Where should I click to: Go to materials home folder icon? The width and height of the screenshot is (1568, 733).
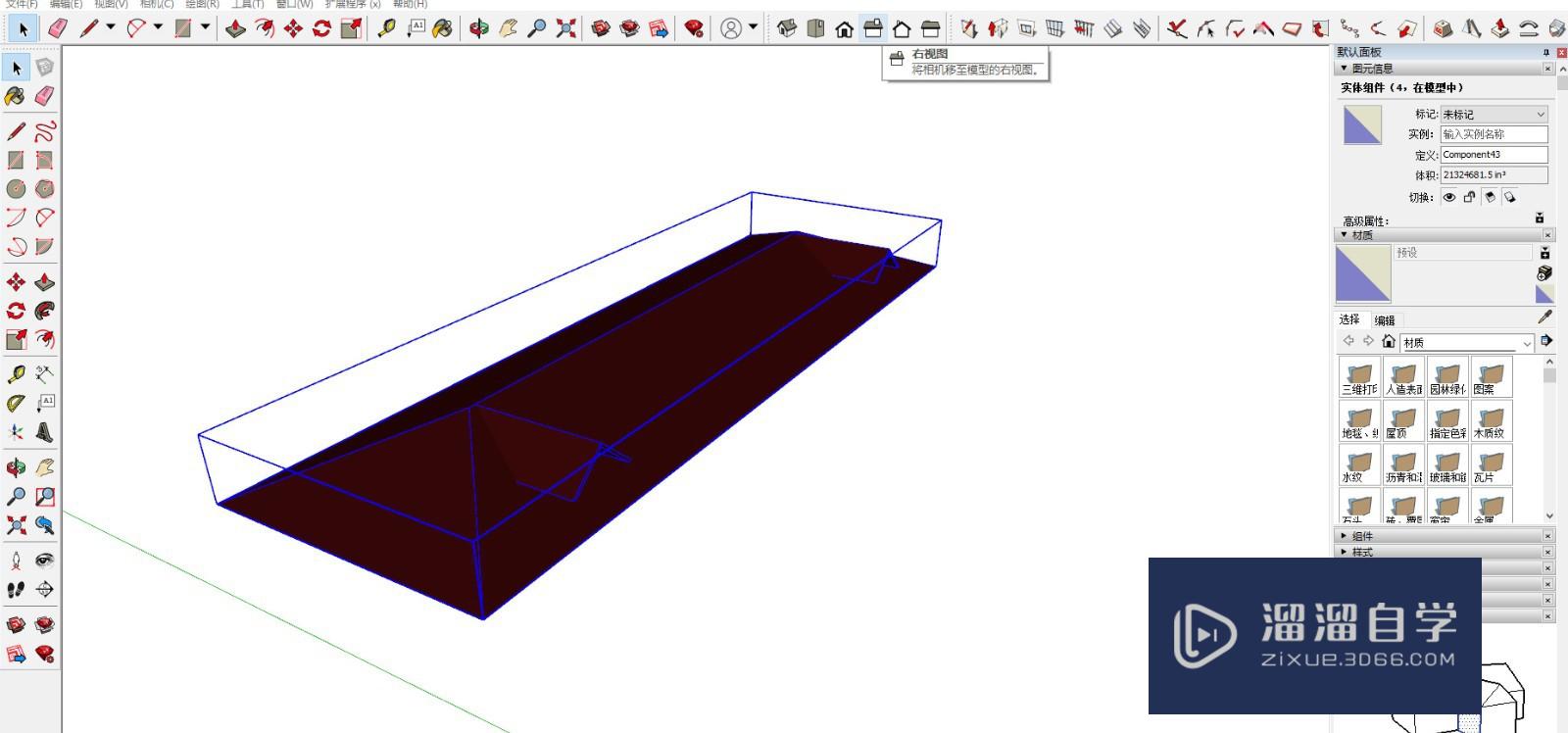[x=1388, y=341]
